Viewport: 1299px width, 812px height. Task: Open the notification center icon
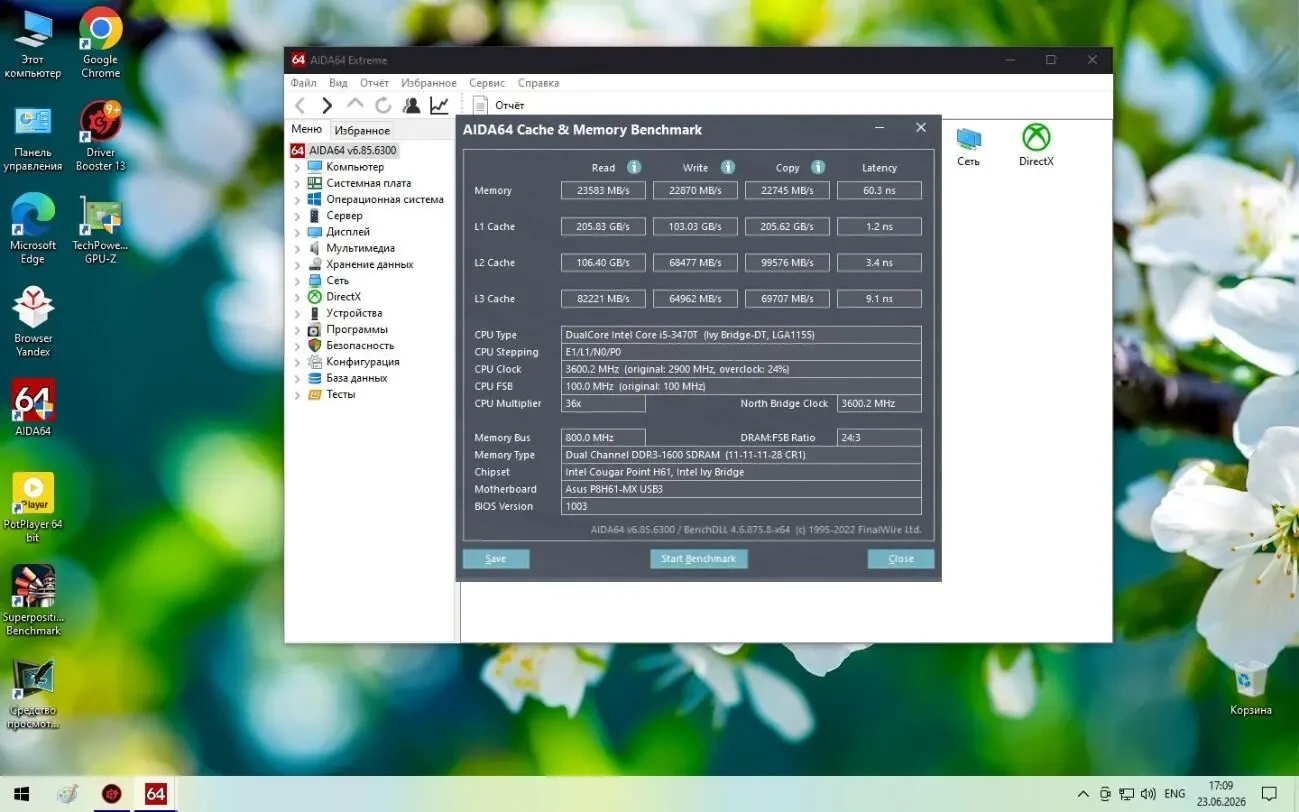tap(1269, 794)
